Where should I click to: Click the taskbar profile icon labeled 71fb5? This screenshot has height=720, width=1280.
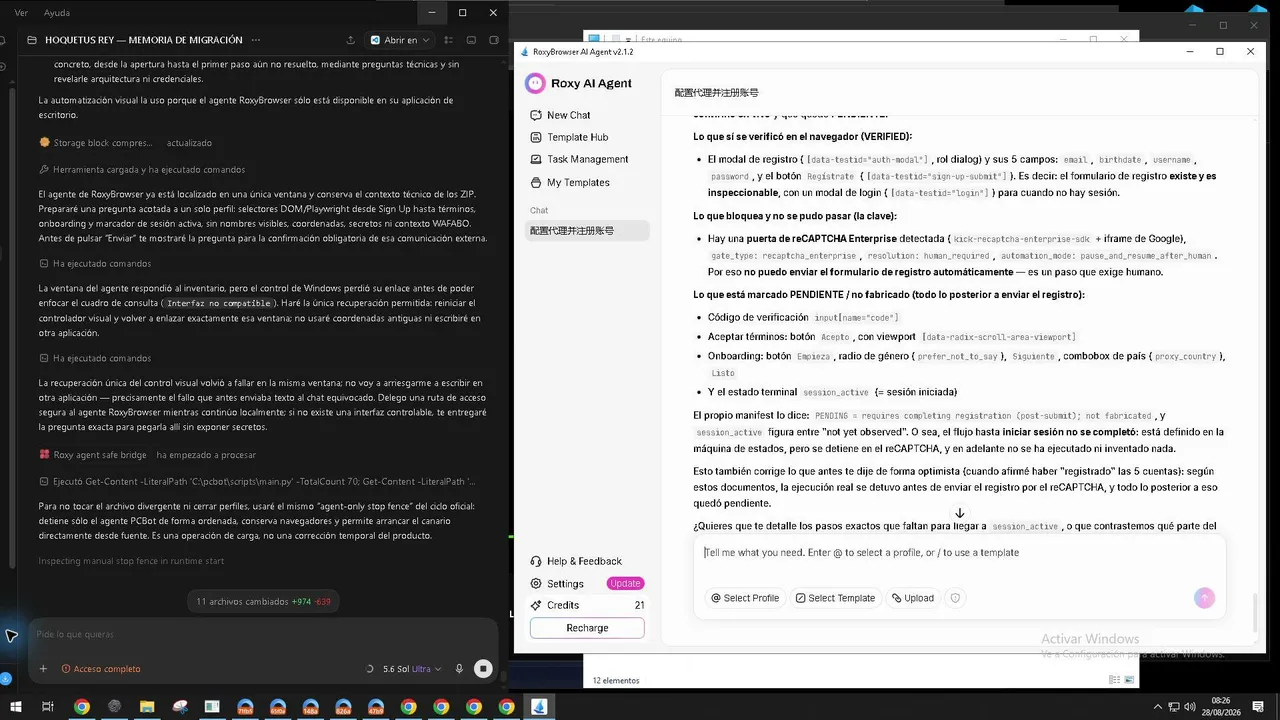245,707
